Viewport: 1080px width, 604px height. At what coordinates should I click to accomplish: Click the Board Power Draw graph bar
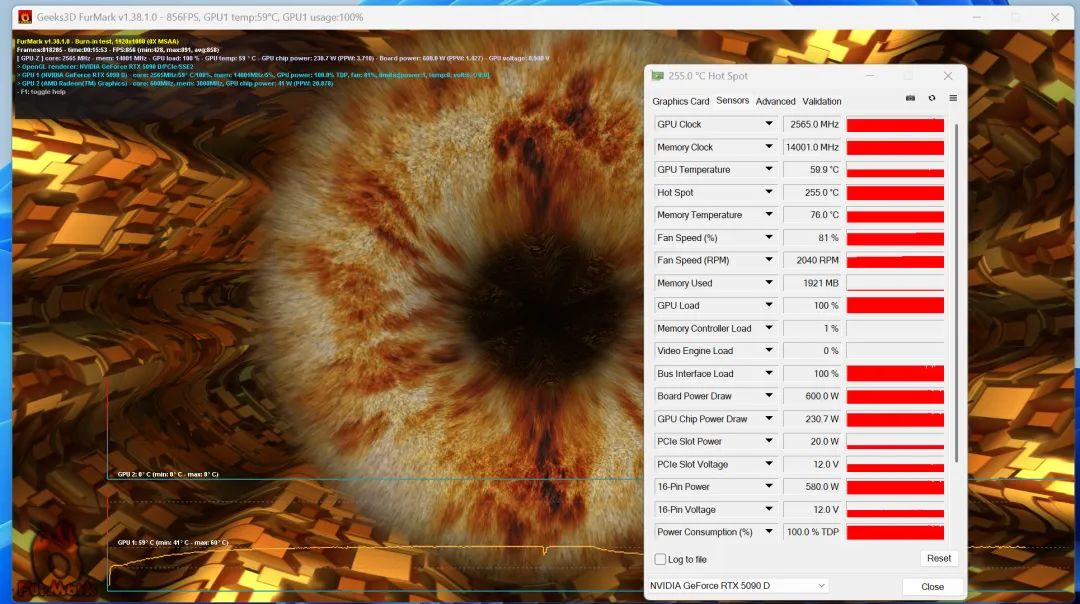point(895,397)
